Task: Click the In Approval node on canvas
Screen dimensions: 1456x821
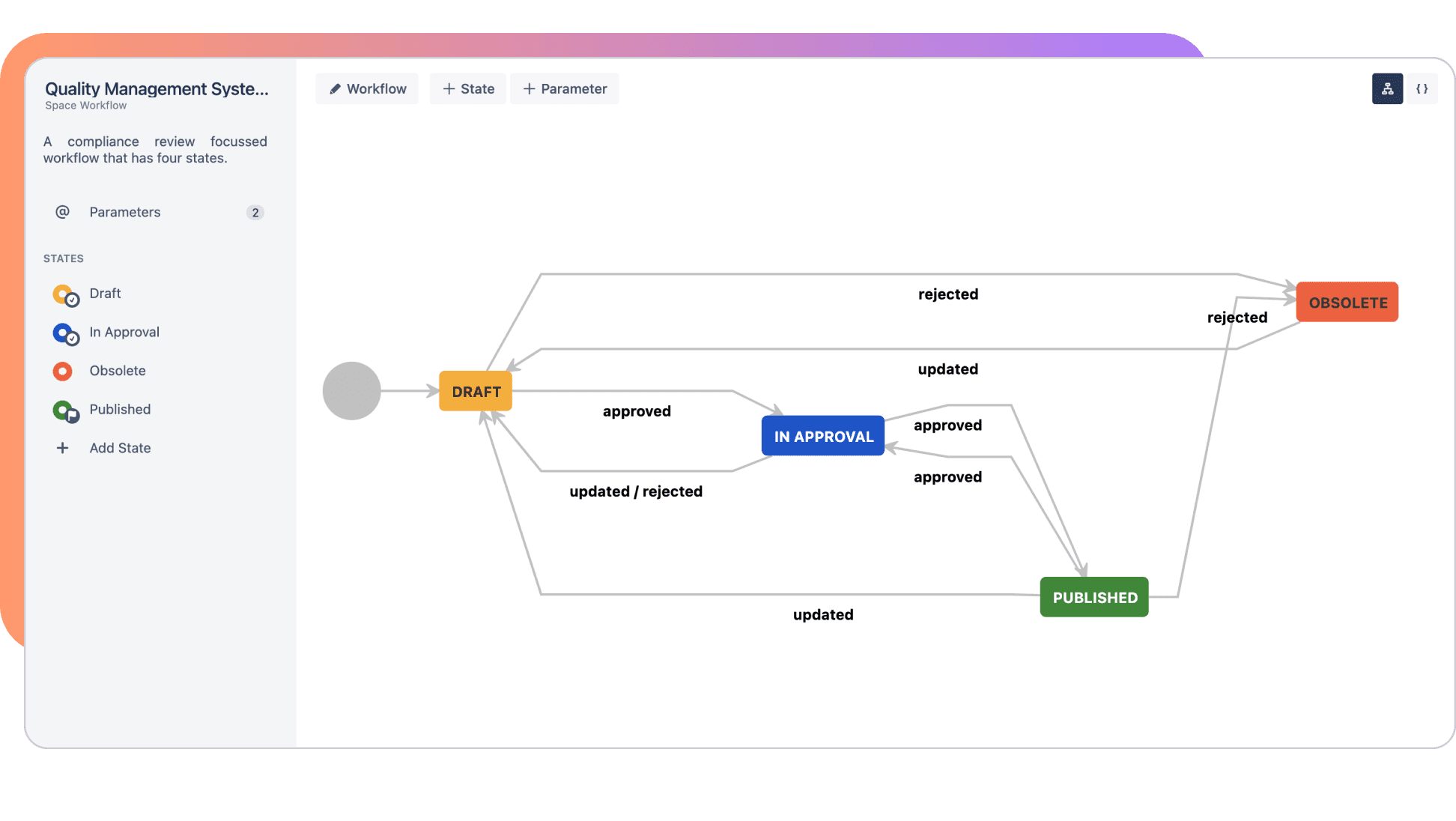Action: click(x=823, y=435)
